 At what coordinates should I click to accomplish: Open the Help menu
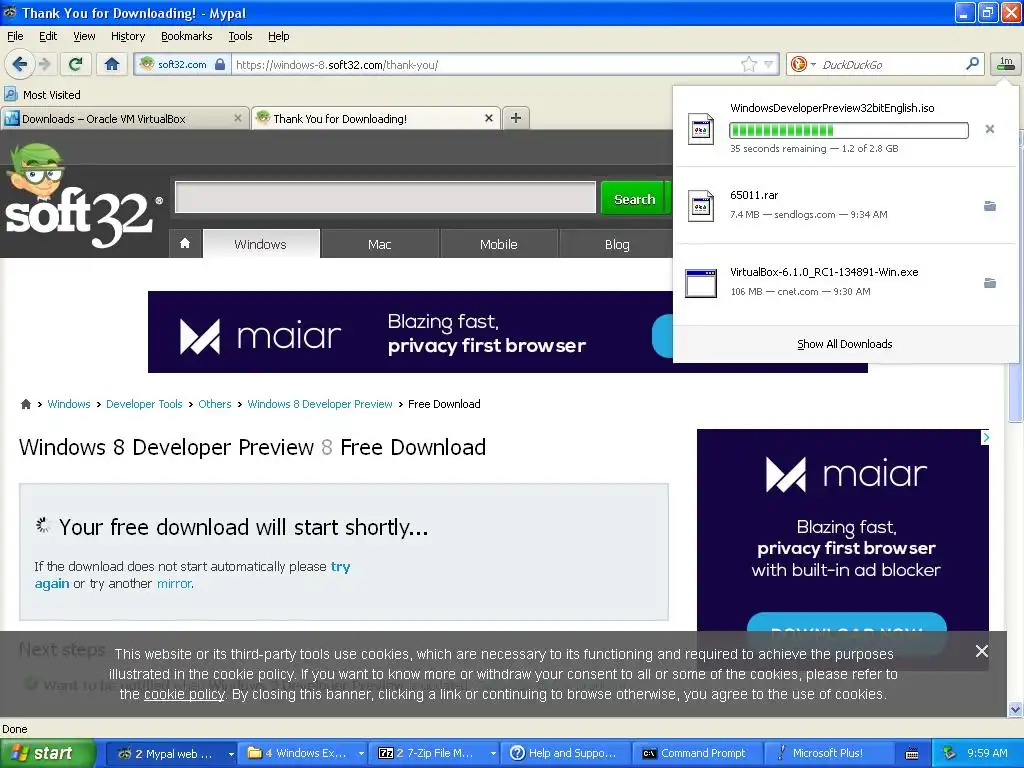(x=278, y=36)
